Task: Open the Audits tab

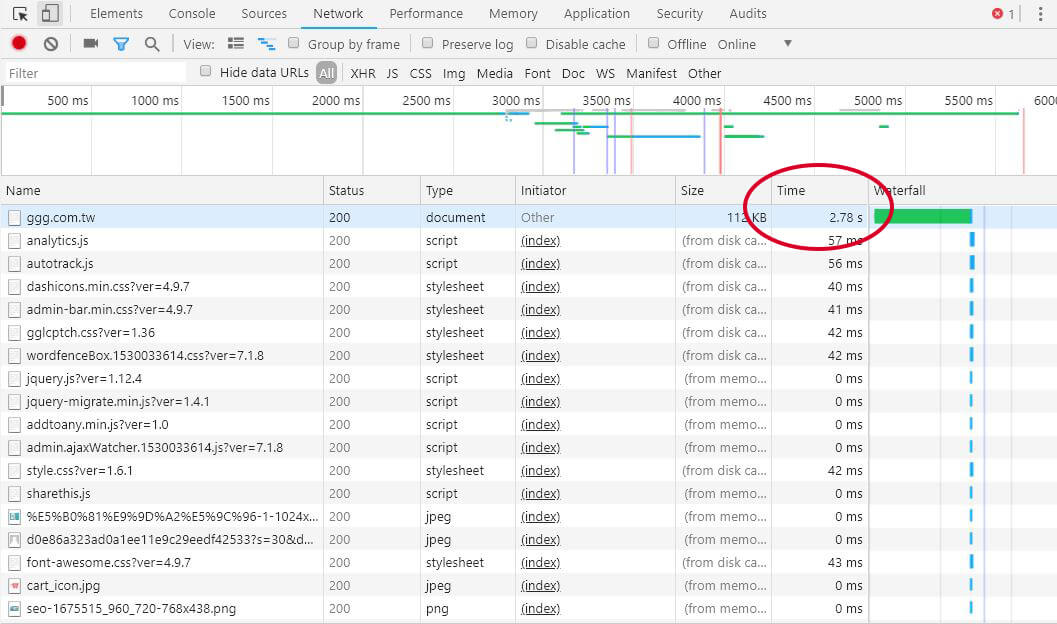Action: pos(748,13)
